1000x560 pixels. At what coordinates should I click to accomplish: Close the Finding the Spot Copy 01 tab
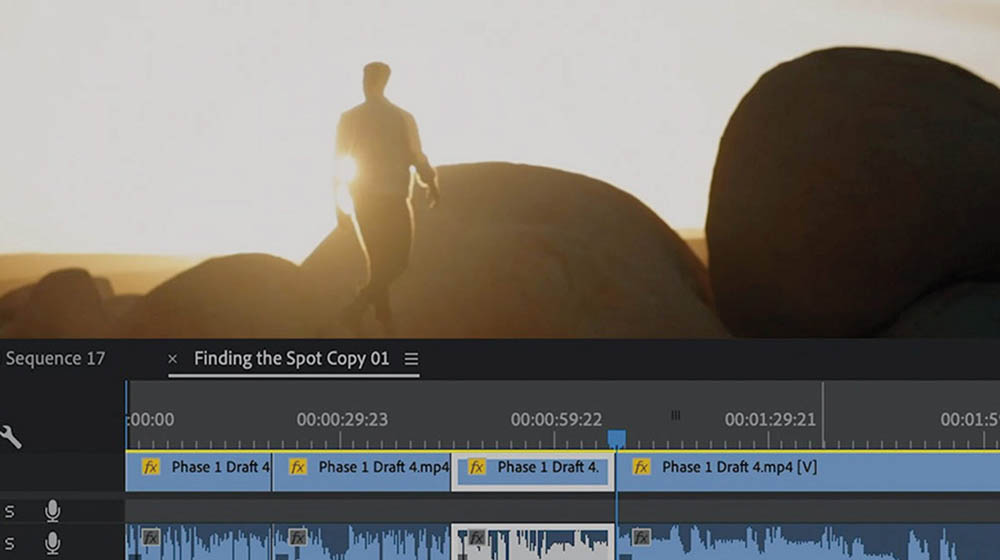172,359
